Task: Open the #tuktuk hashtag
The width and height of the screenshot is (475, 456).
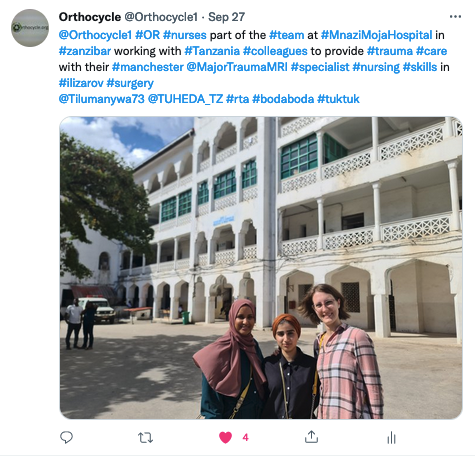Action: (x=338, y=99)
